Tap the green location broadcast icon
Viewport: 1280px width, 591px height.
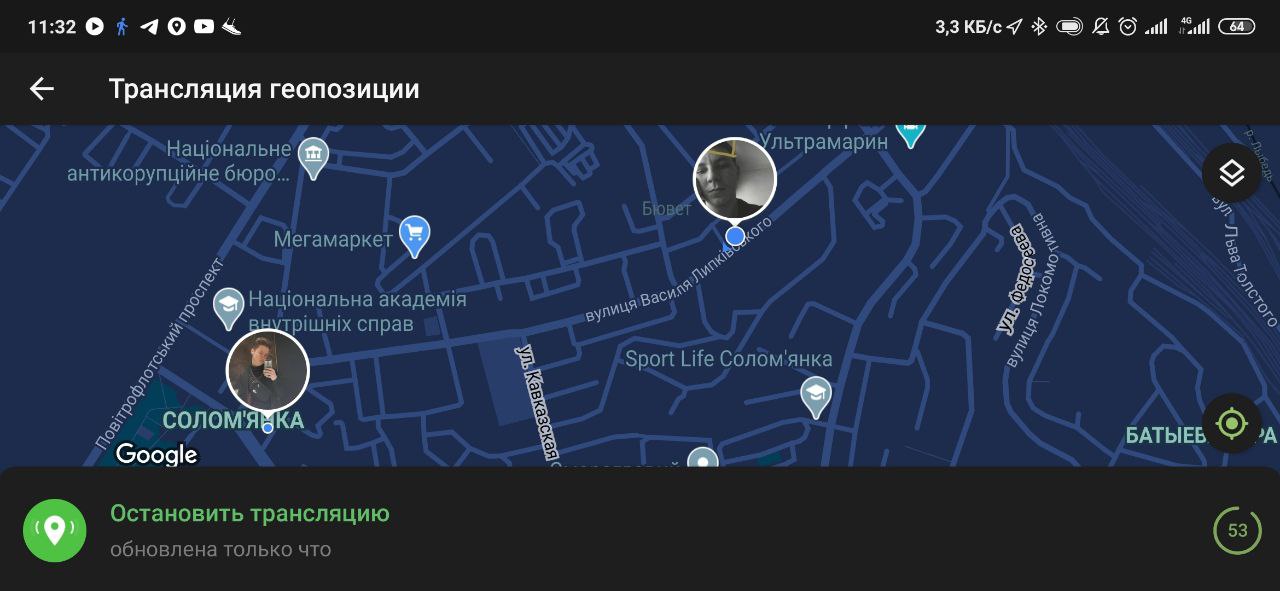click(x=54, y=530)
